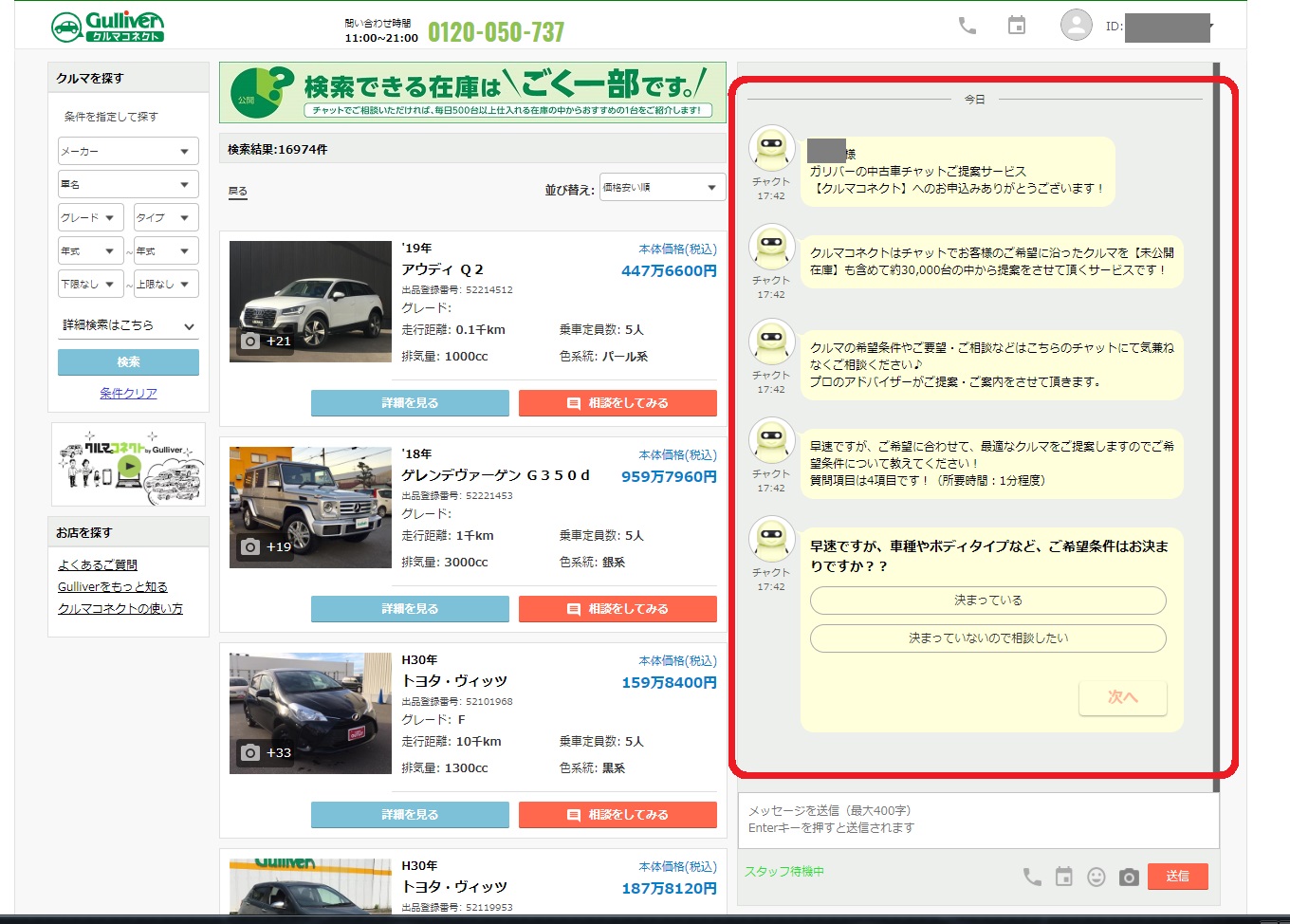The image size is (1290, 924).
Task: Click the 検索できる在庫はごく一部です banner
Action: coord(472,92)
